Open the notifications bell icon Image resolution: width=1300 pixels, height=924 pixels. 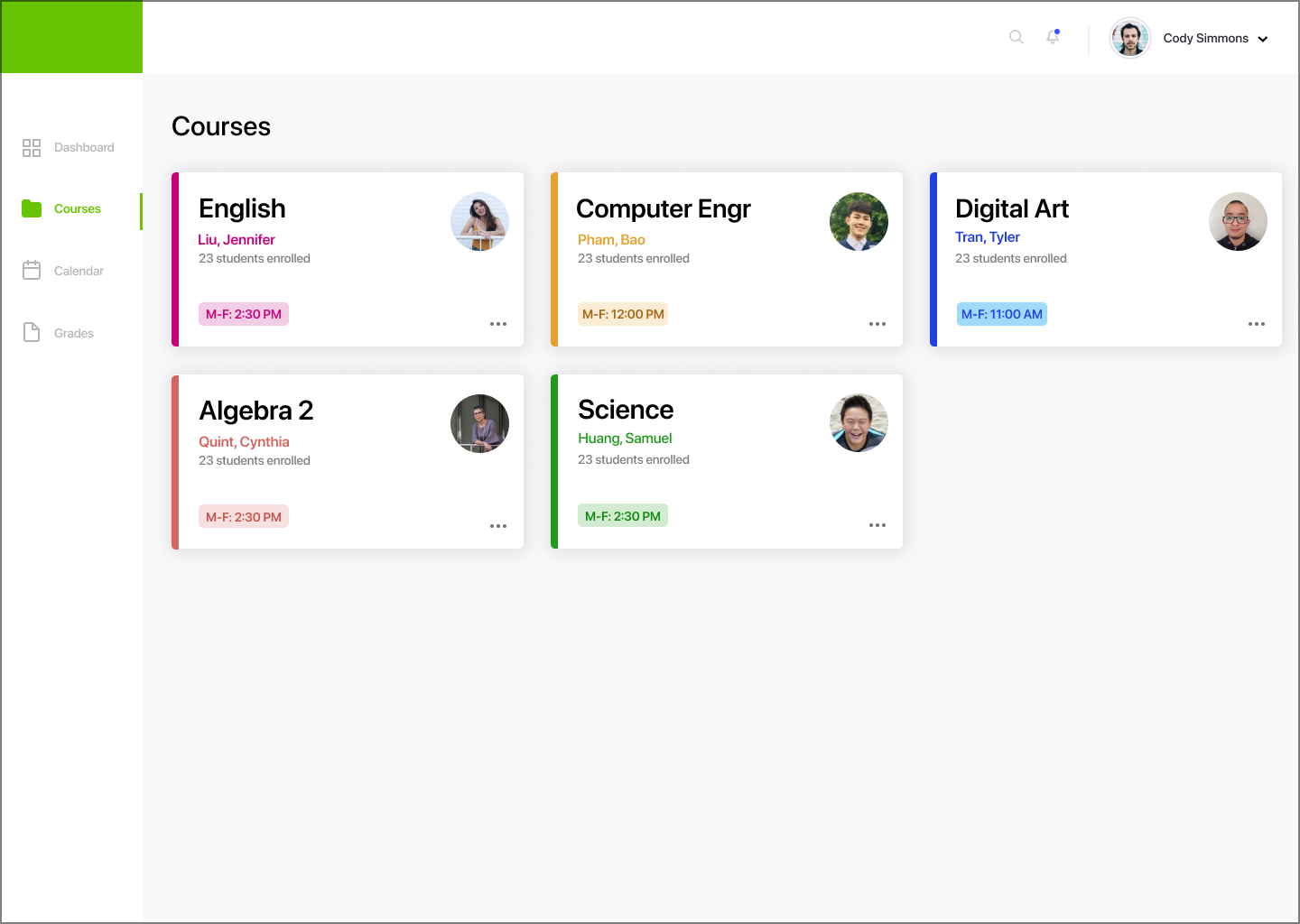click(x=1053, y=37)
